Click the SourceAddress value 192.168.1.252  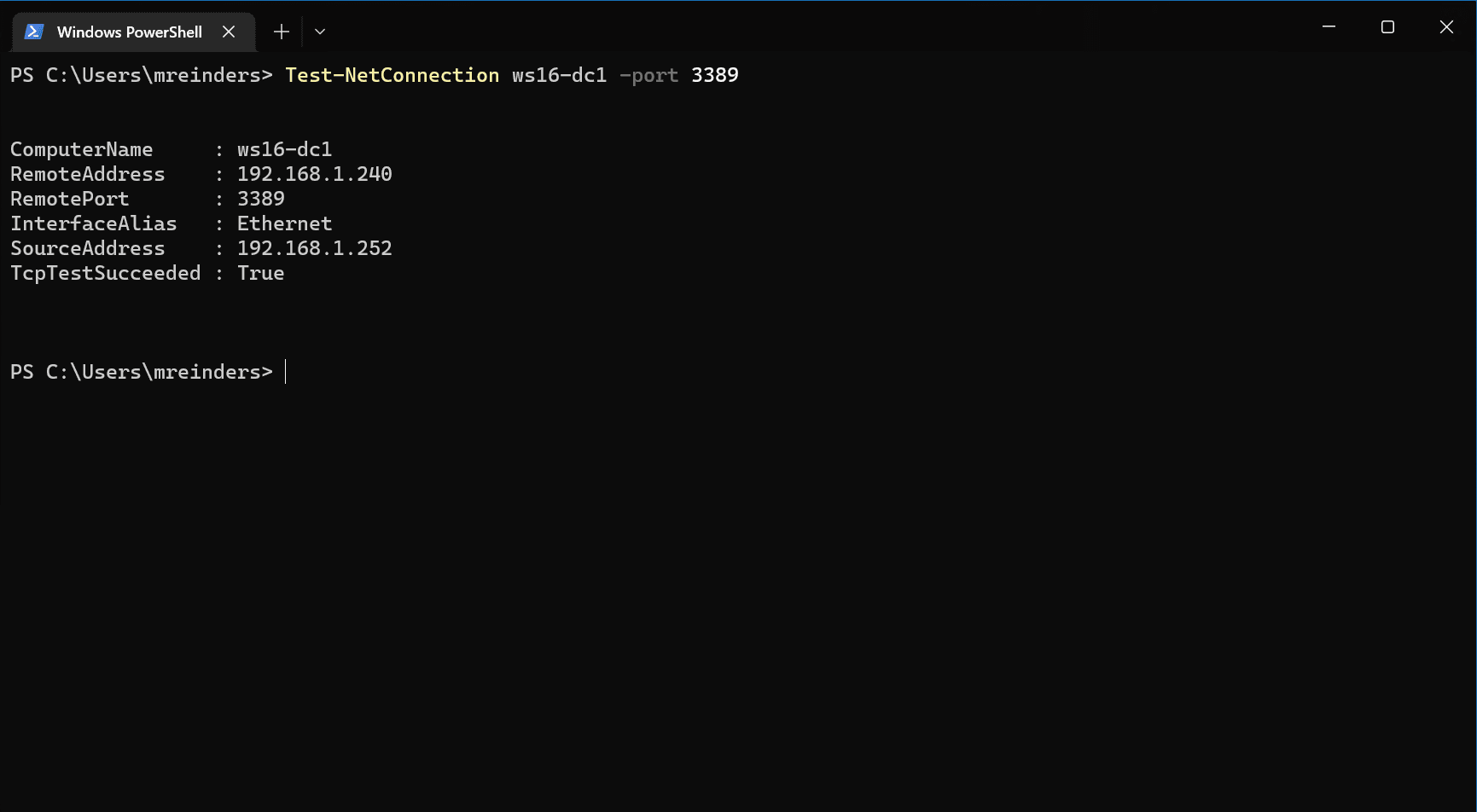(314, 248)
